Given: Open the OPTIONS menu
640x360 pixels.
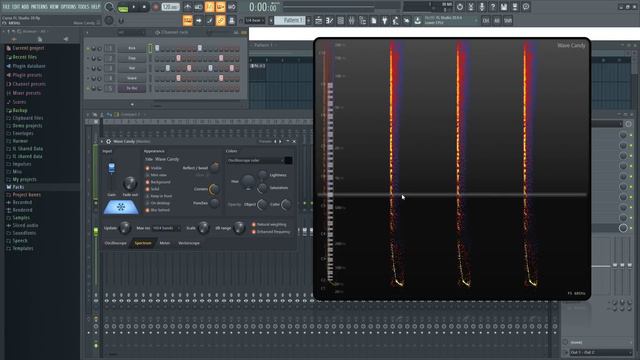Looking at the screenshot, I should [68, 7].
